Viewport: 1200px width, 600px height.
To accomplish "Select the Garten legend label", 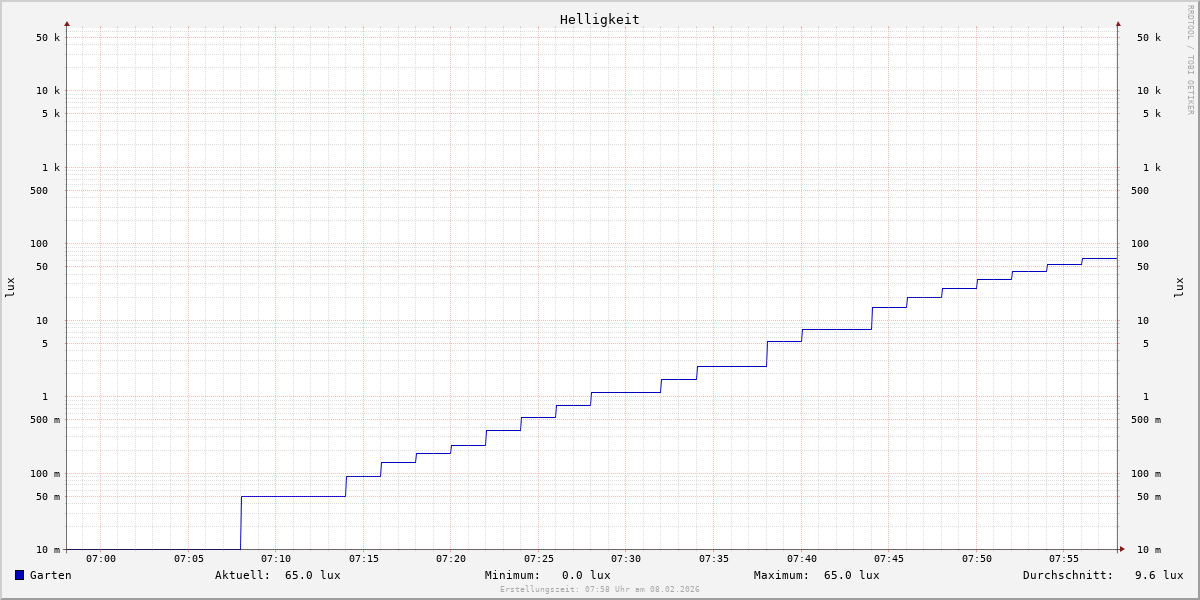I will (x=50, y=575).
